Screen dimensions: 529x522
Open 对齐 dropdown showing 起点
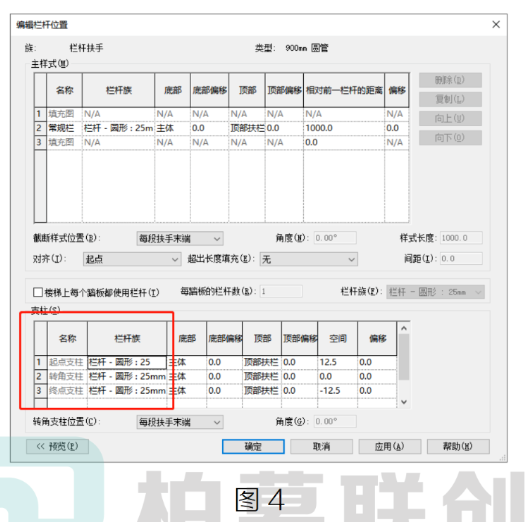point(132,259)
